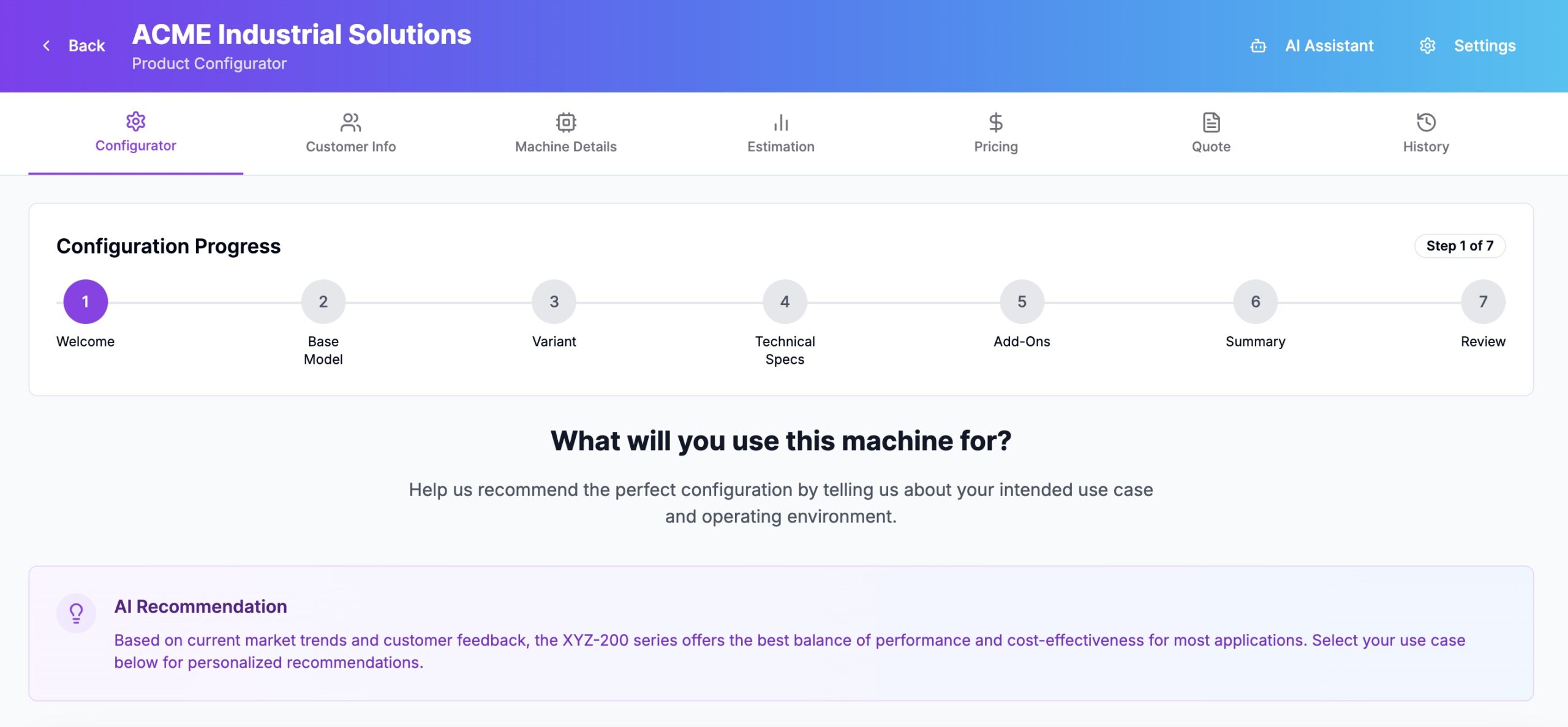This screenshot has height=727, width=1568.
Task: Click the History clock icon
Action: 1426,122
